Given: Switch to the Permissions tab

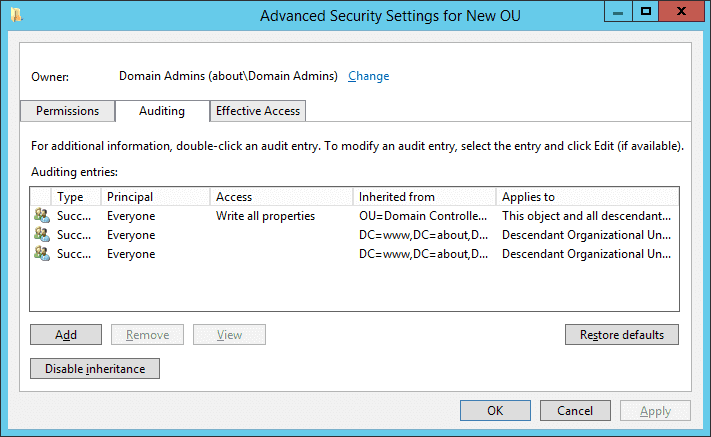Looking at the screenshot, I should [x=68, y=111].
